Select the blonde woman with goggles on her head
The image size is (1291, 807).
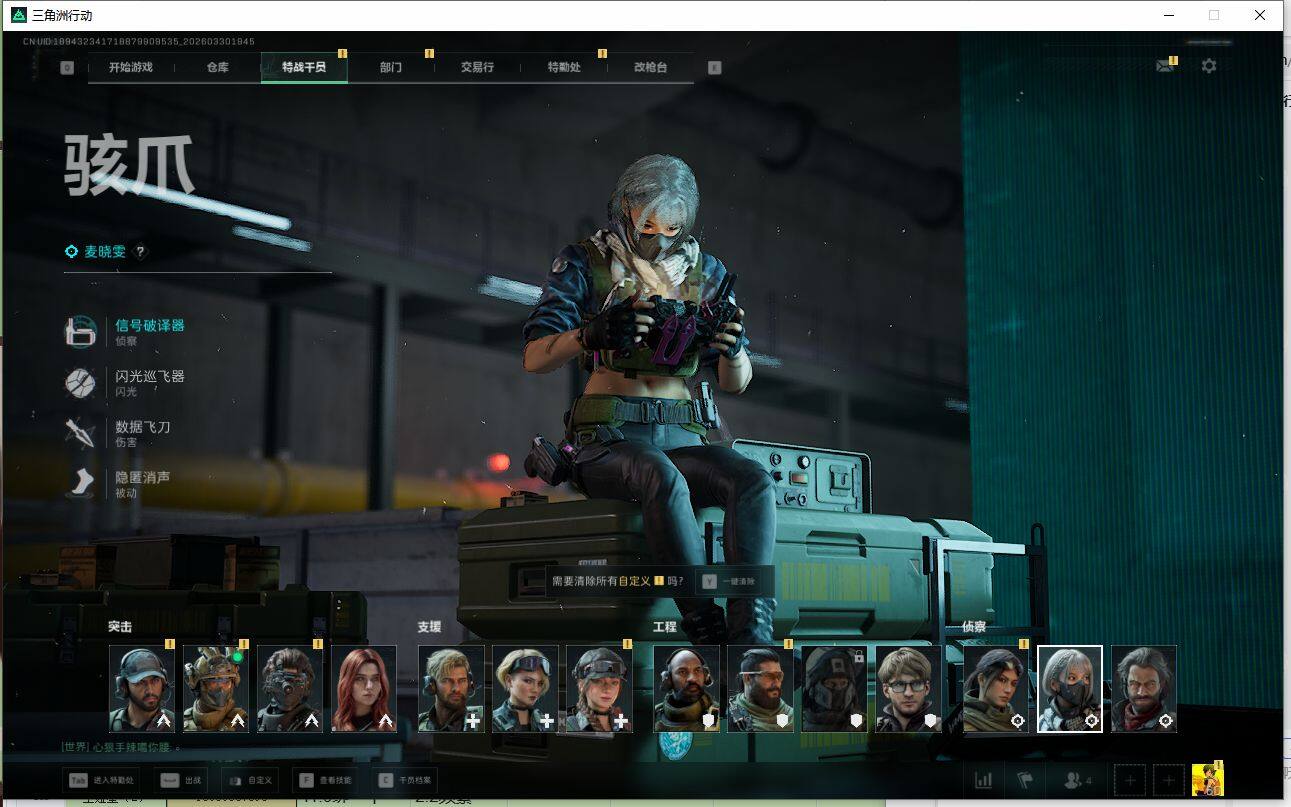click(x=525, y=689)
